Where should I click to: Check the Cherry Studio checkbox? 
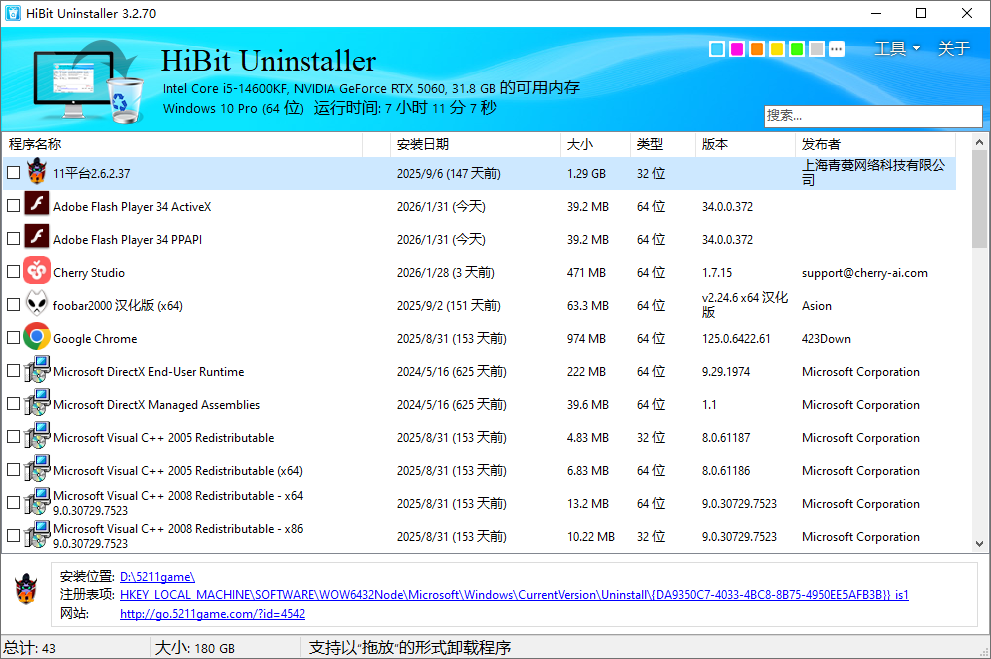click(13, 271)
